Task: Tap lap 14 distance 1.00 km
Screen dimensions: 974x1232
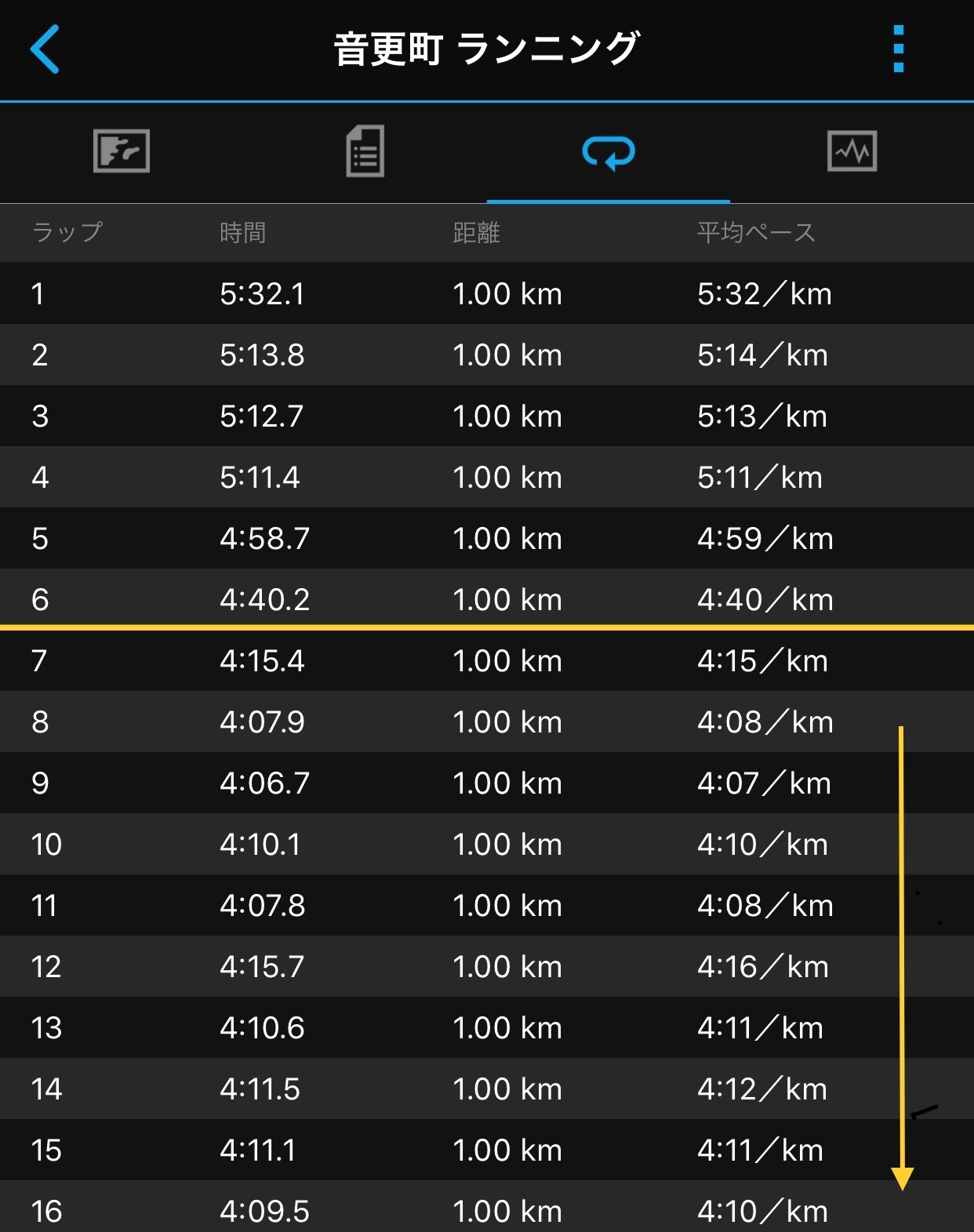Action: pyautogui.click(x=507, y=1088)
